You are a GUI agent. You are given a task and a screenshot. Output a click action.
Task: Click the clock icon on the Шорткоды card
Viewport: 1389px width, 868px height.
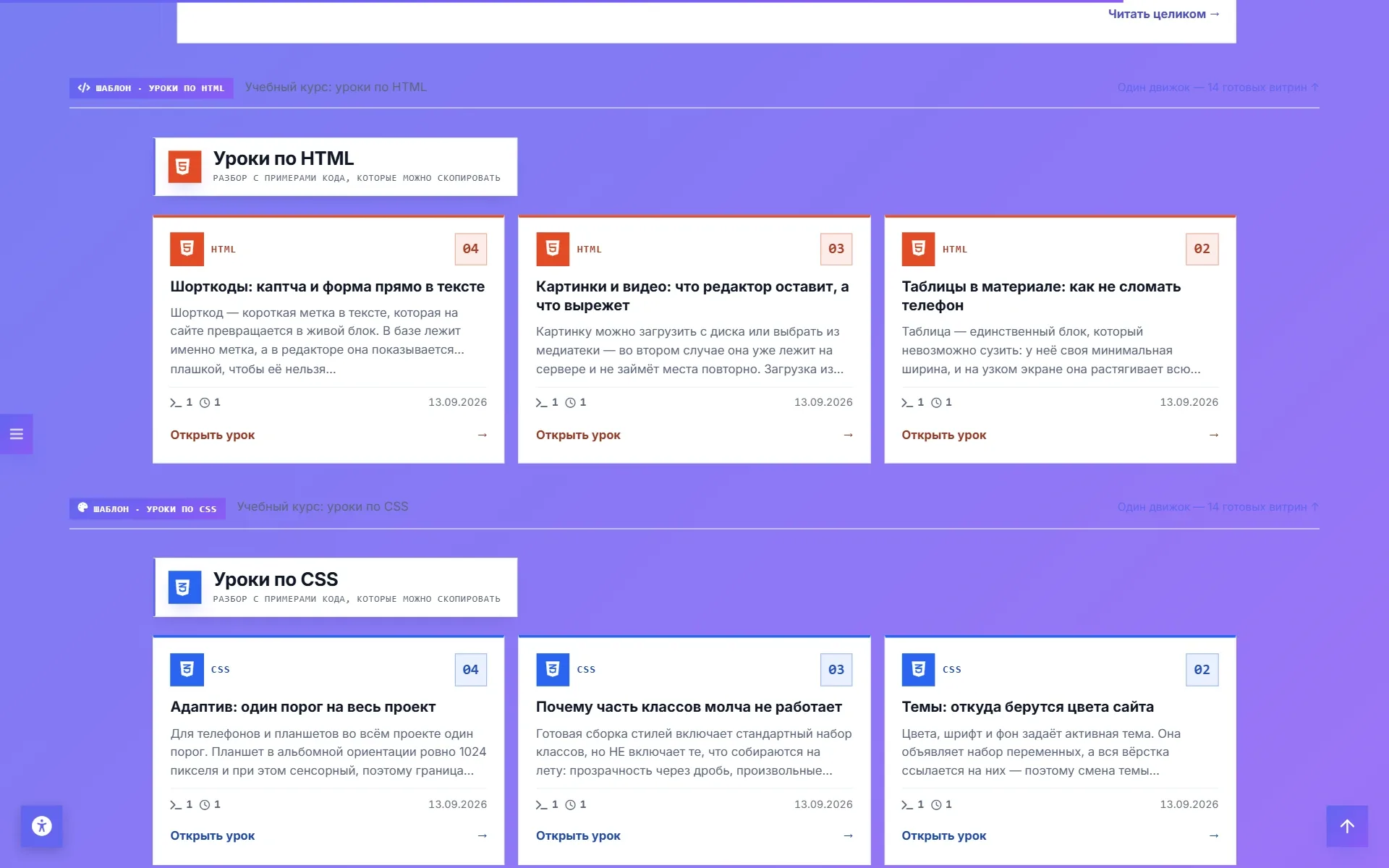[x=205, y=402]
